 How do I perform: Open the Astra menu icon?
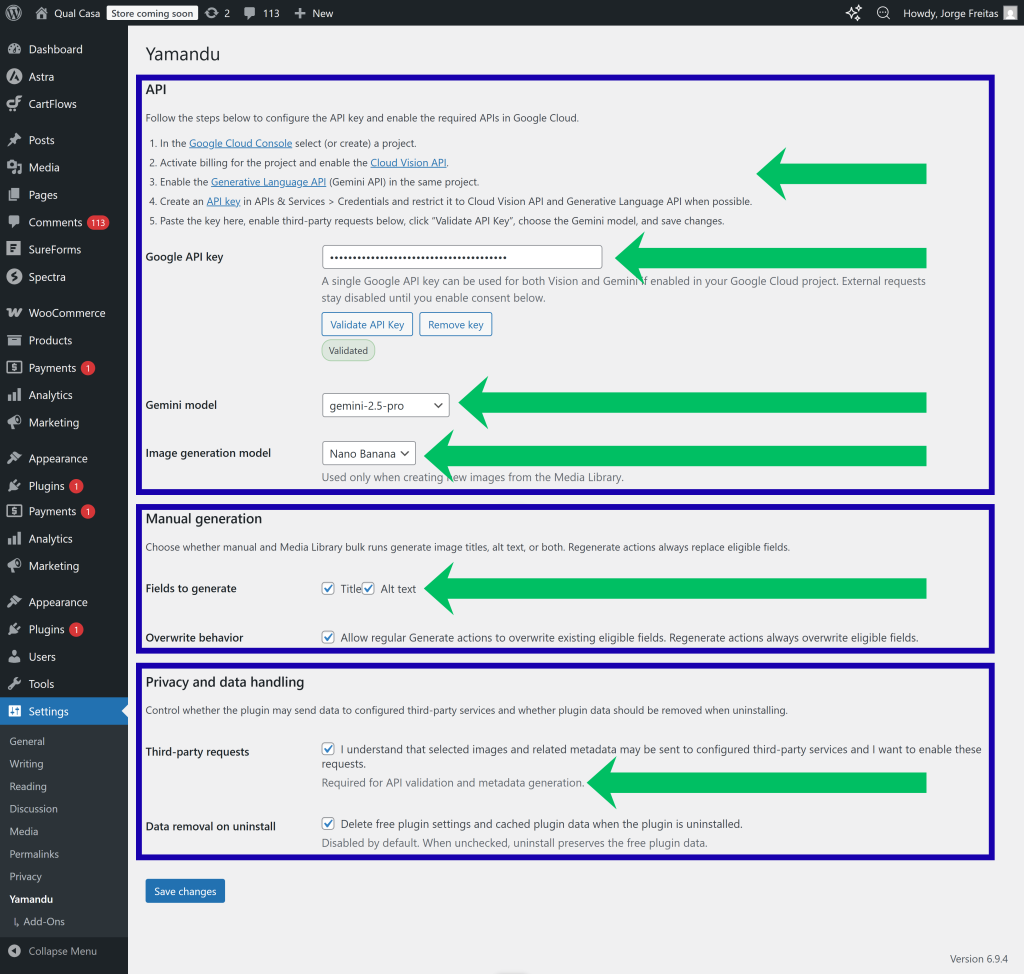[14, 76]
